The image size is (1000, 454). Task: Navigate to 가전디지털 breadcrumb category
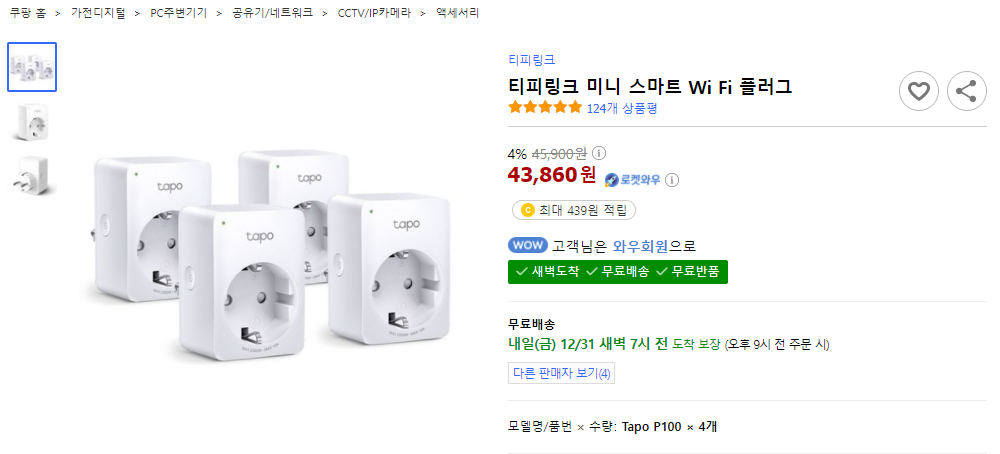98,13
